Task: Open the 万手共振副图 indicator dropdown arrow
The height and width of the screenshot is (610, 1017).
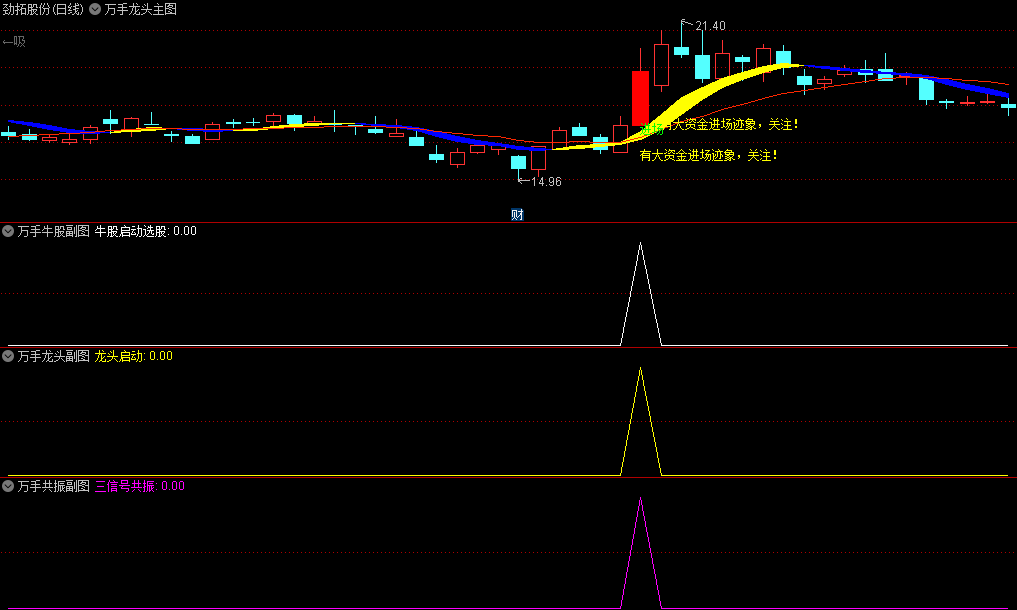Action: [x=8, y=485]
